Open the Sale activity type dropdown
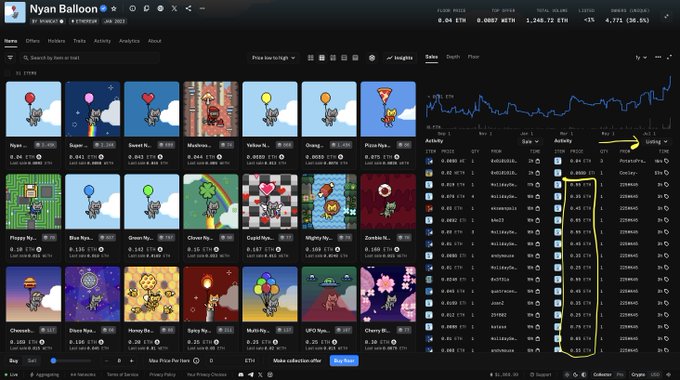This screenshot has width=680, height=380. pyautogui.click(x=530, y=141)
